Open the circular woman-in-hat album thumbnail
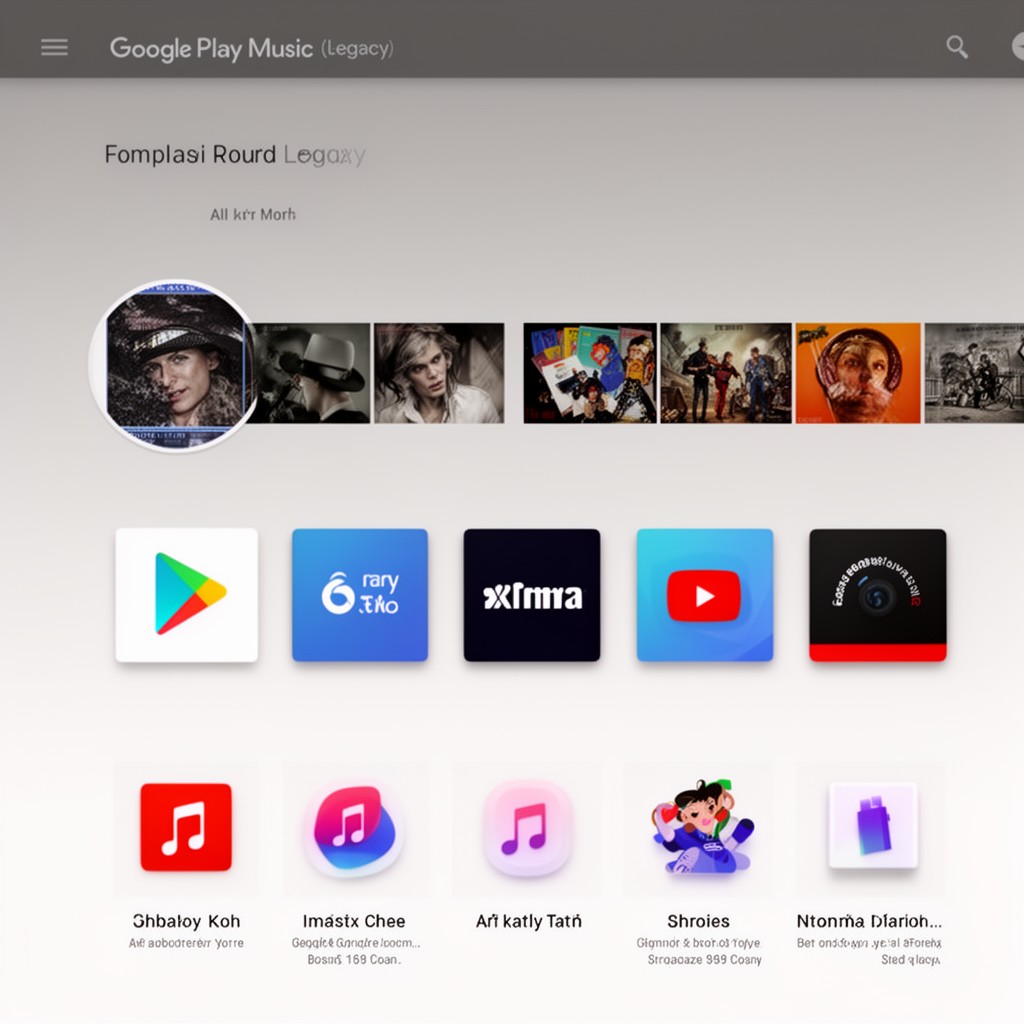This screenshot has height=1024, width=1024. click(174, 366)
